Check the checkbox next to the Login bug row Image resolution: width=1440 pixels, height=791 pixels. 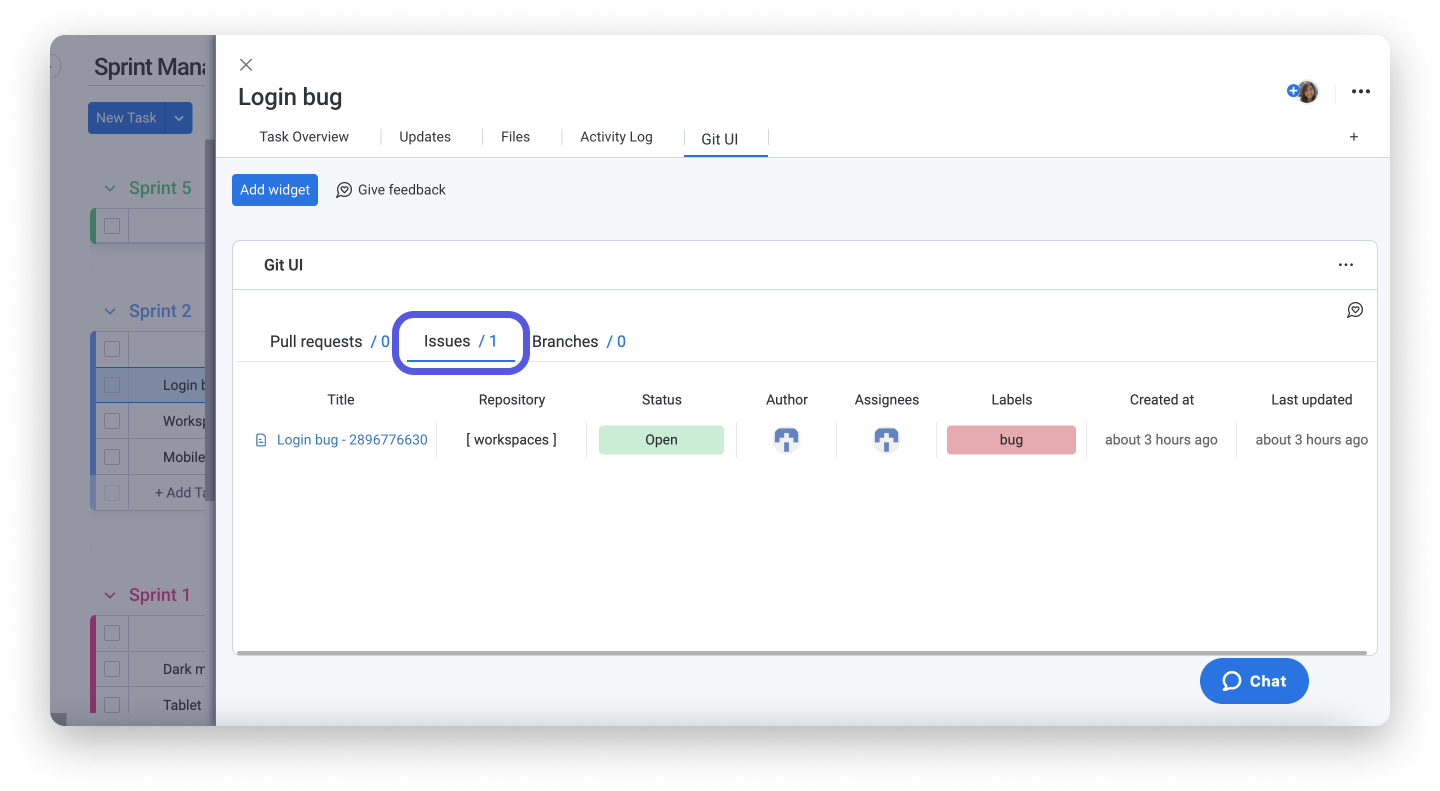[110, 384]
